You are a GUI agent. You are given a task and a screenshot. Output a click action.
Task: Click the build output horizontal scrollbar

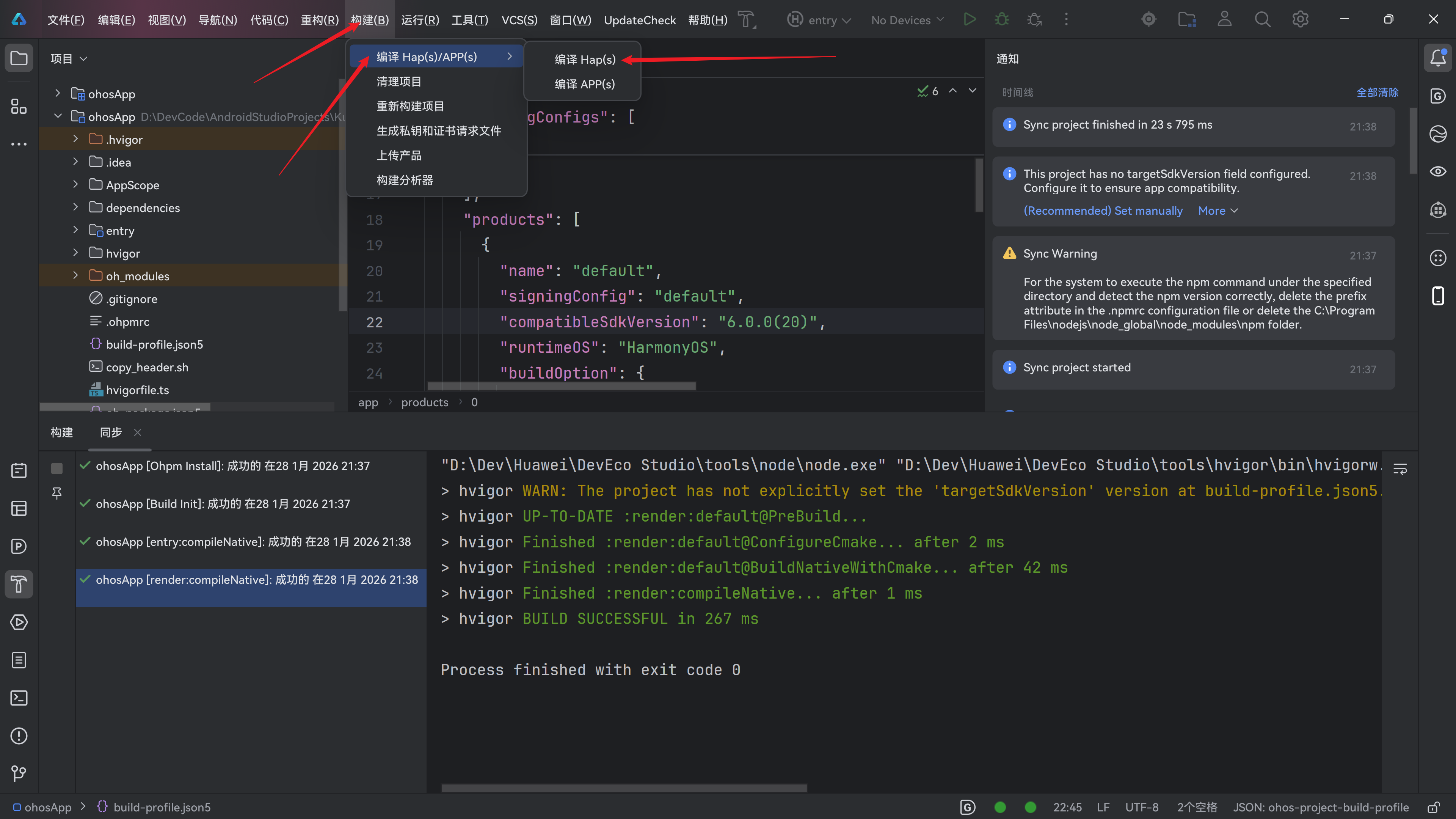pos(623,788)
